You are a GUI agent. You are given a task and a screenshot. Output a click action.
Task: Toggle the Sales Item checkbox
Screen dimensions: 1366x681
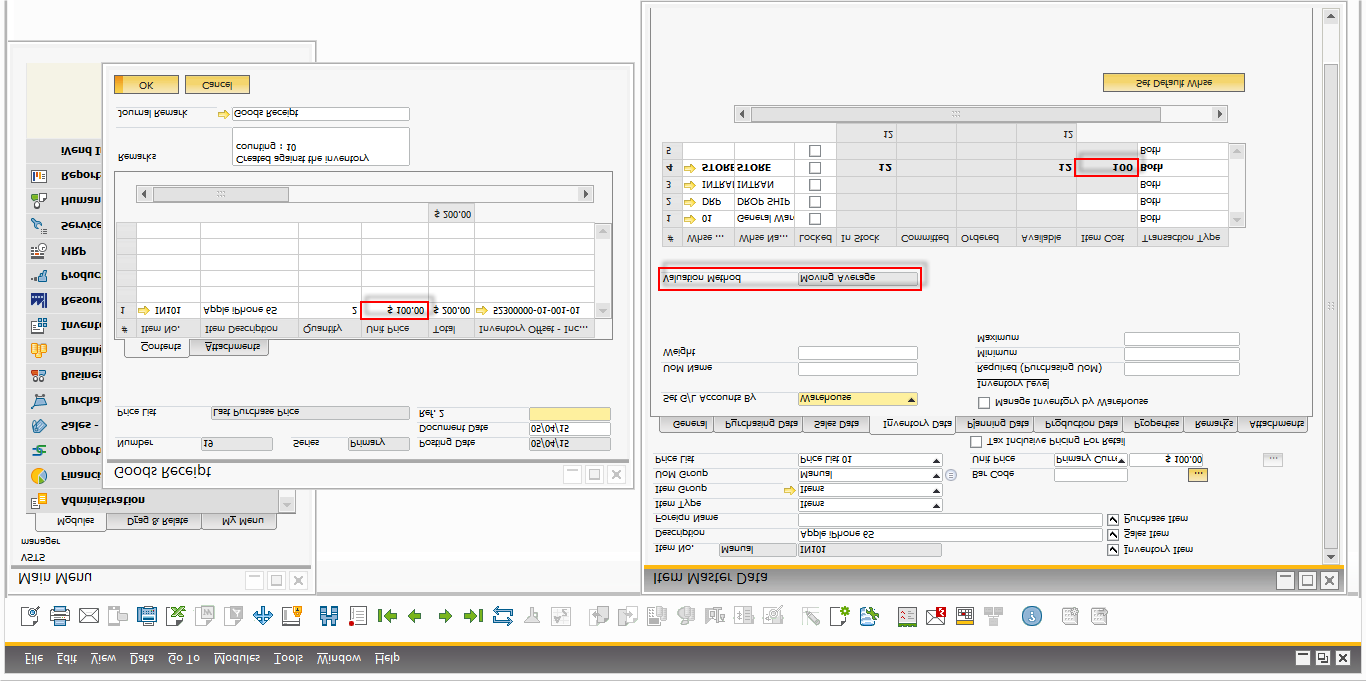click(1113, 534)
